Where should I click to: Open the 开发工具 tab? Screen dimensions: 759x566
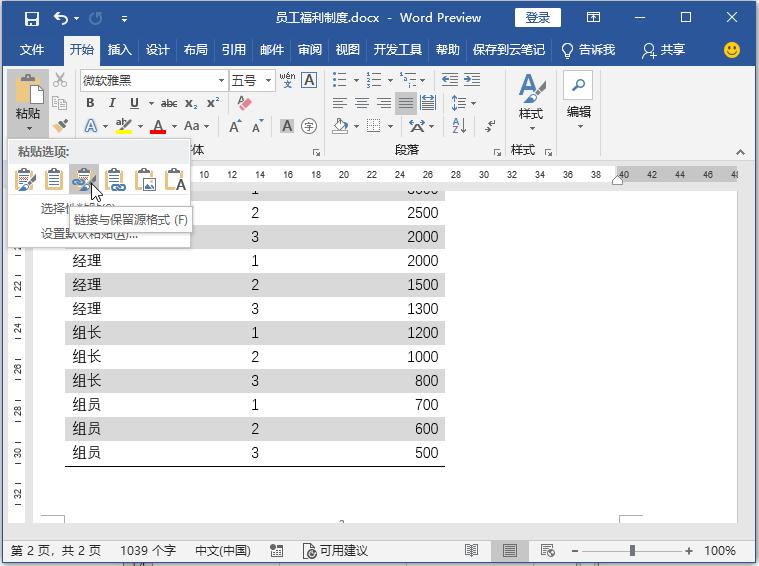[x=397, y=49]
